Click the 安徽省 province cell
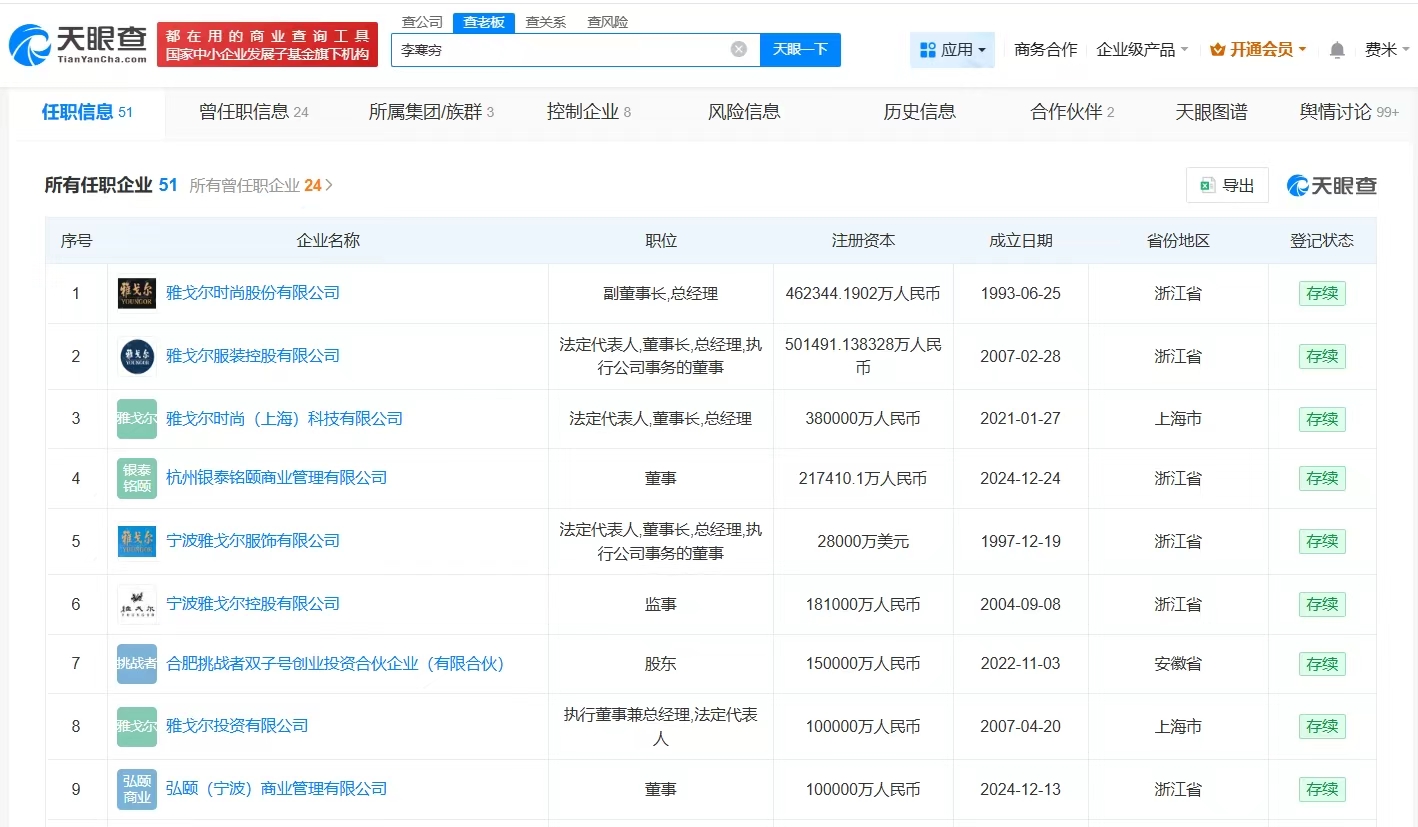1418x827 pixels. pyautogui.click(x=1178, y=664)
